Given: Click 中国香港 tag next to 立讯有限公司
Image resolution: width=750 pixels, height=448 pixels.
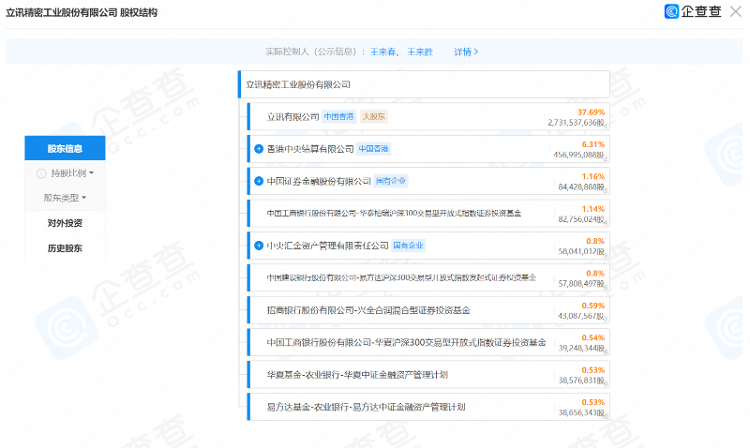Looking at the screenshot, I should click(x=339, y=117).
